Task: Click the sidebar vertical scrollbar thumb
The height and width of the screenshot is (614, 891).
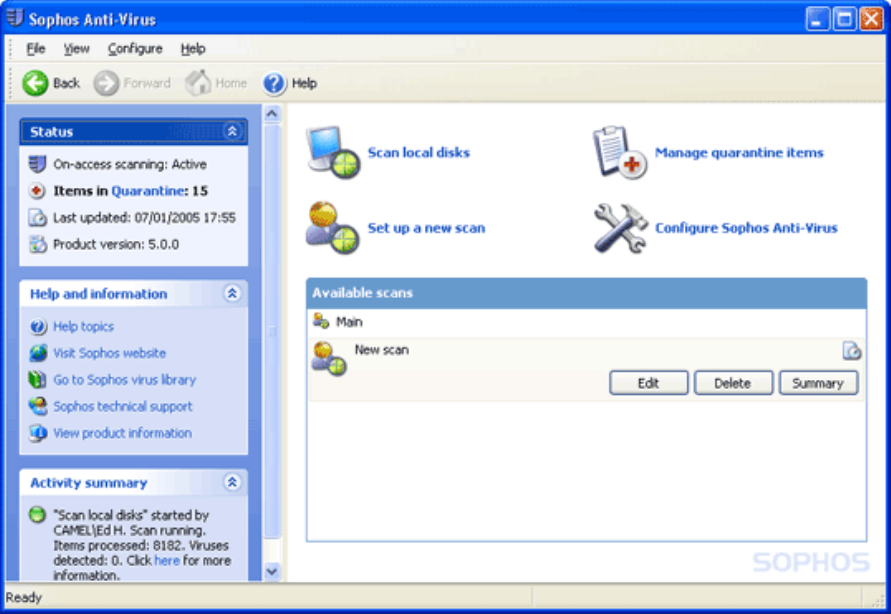Action: [x=272, y=331]
